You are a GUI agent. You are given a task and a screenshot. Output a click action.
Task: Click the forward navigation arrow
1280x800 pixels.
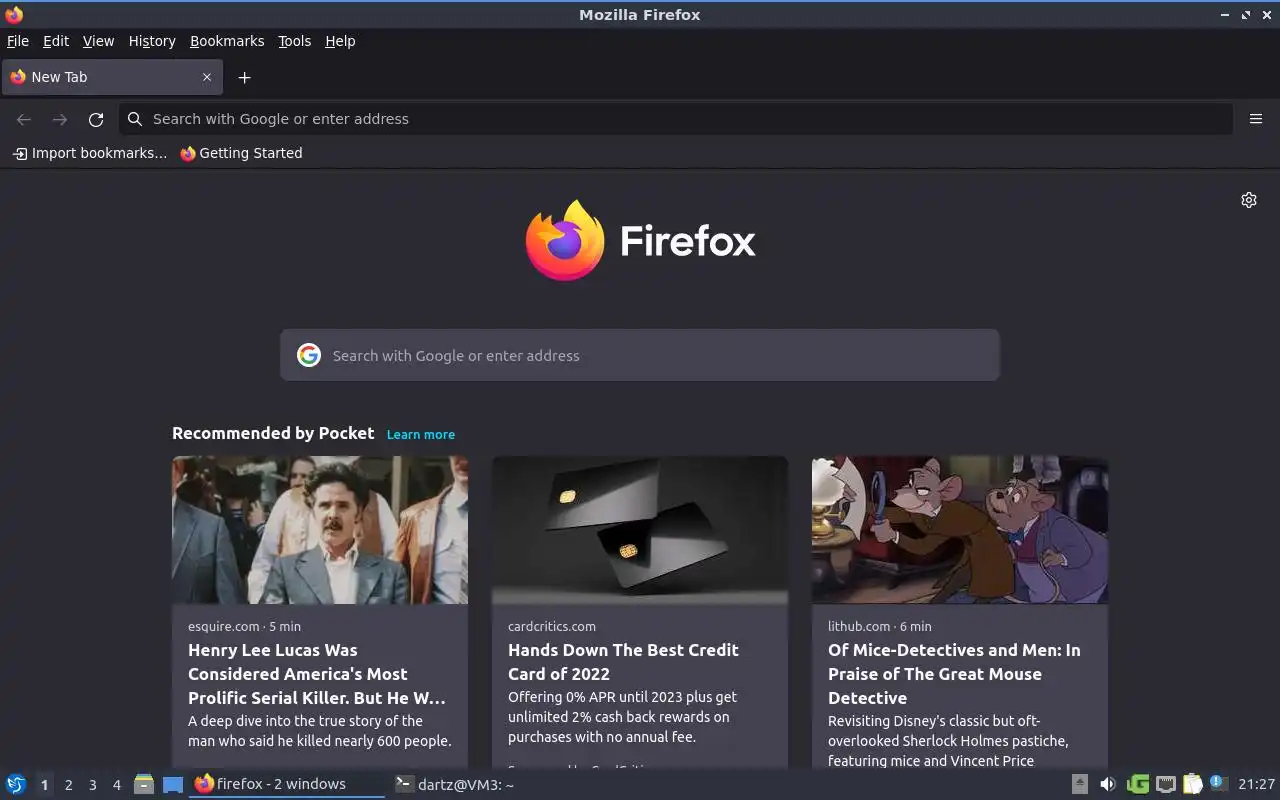click(60, 119)
